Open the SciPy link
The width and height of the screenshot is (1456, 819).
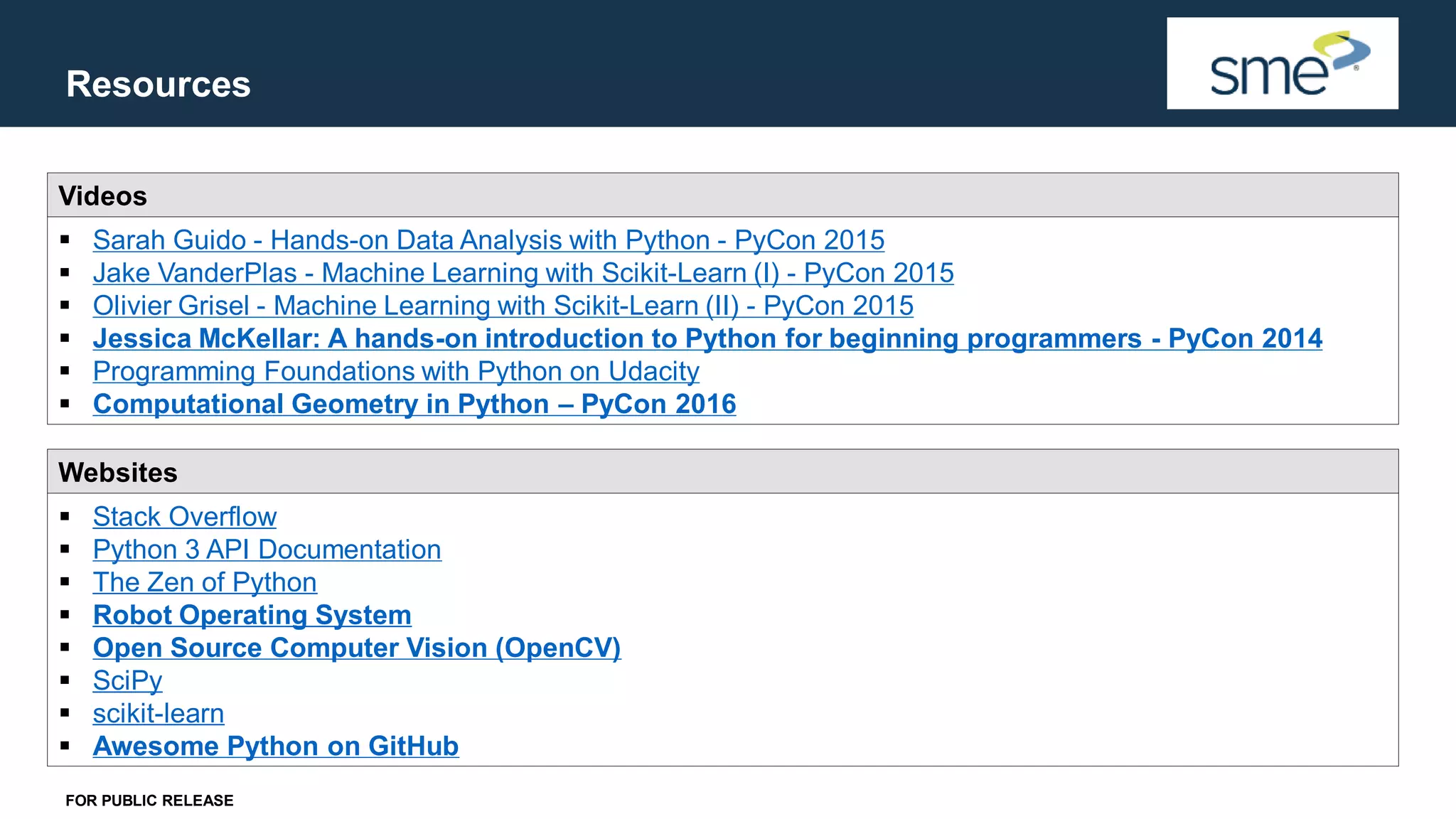[127, 680]
